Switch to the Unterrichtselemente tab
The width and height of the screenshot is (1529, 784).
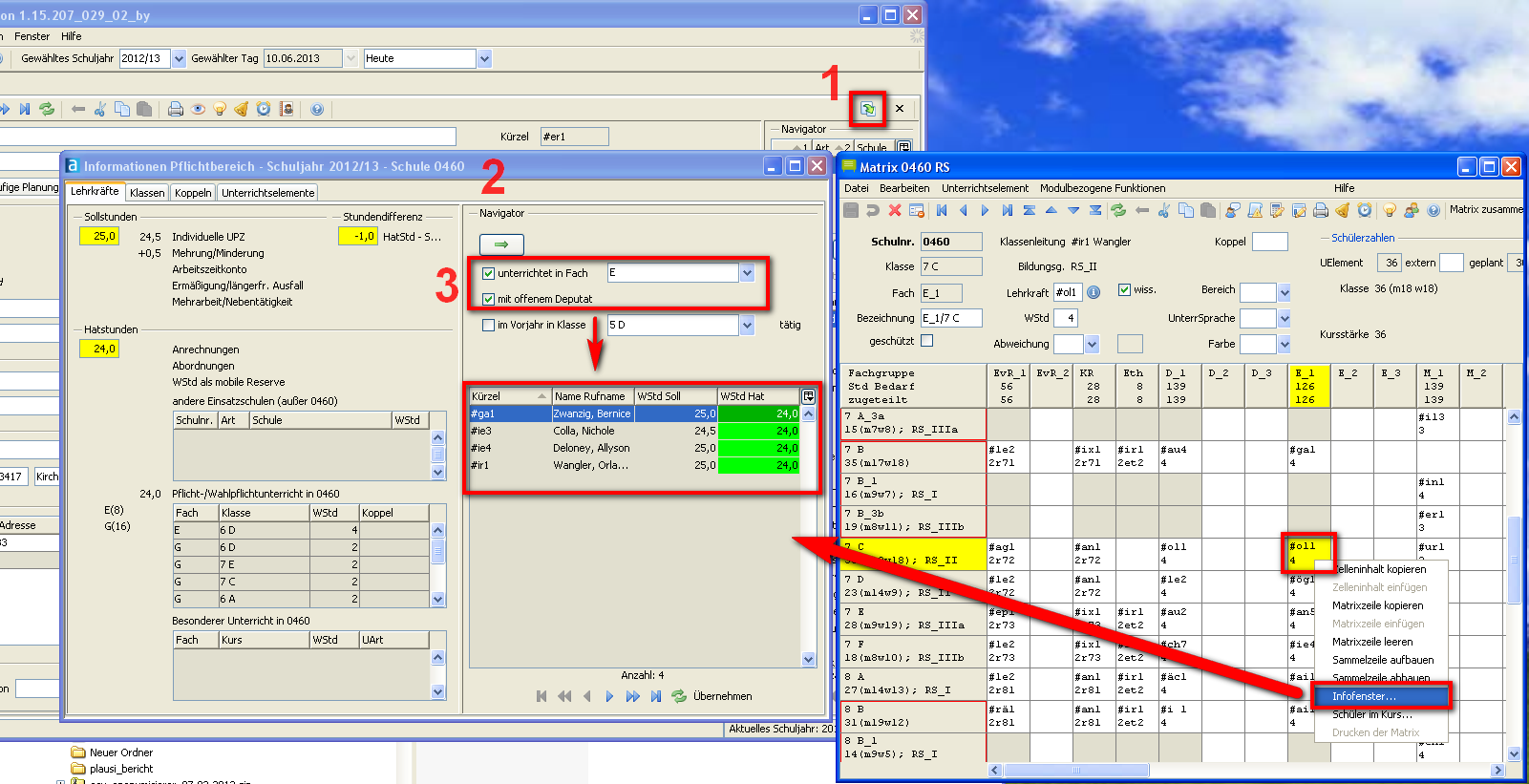267,193
